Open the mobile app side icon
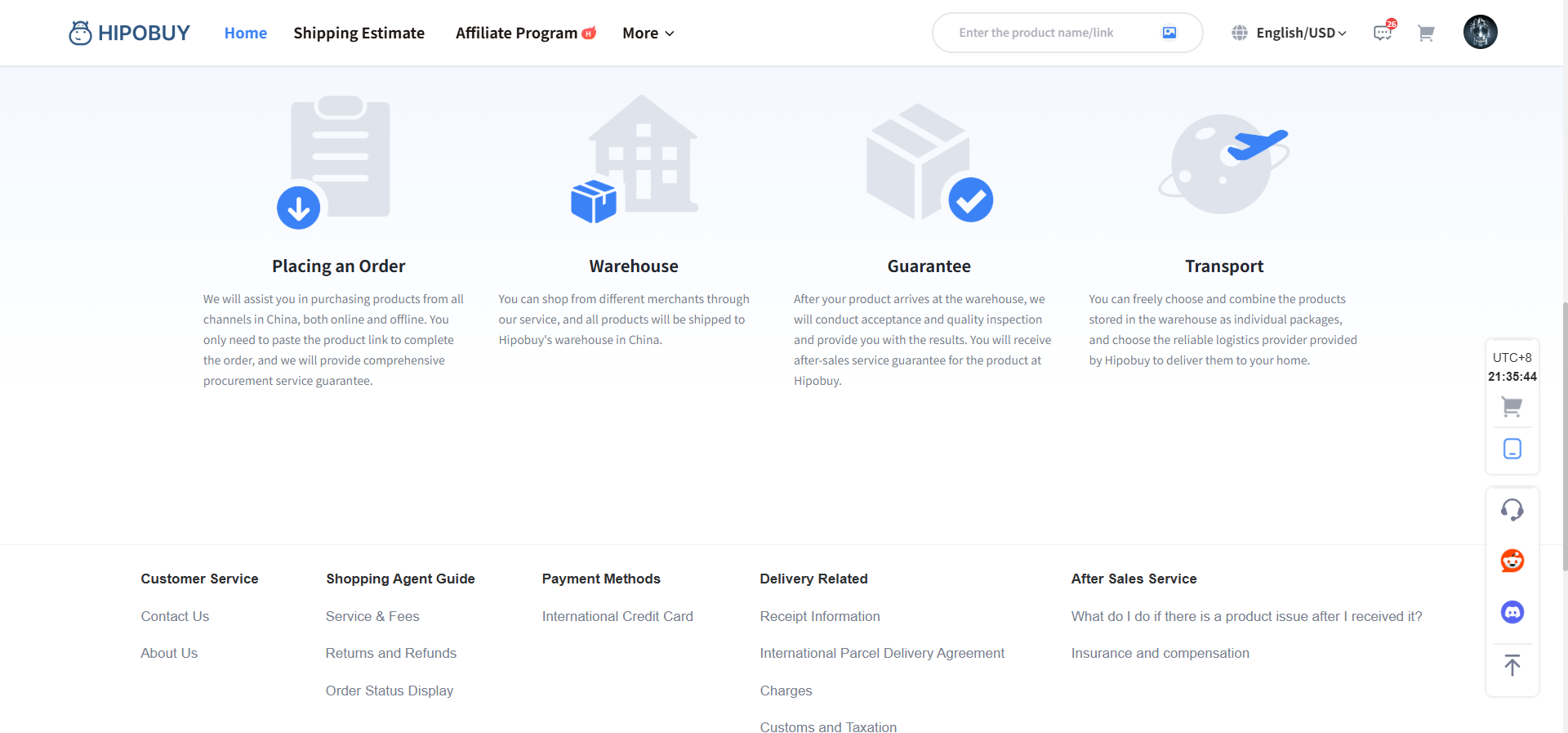The width and height of the screenshot is (1568, 733). click(1512, 449)
